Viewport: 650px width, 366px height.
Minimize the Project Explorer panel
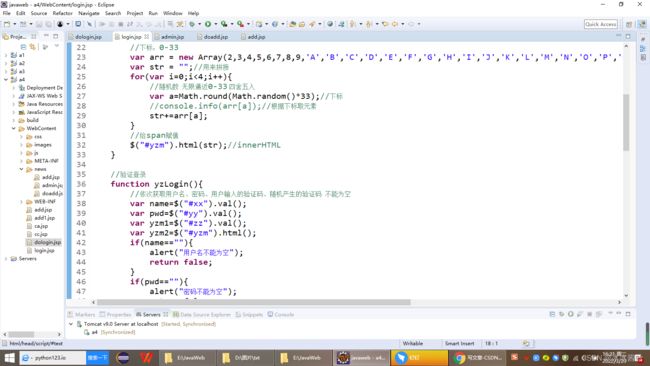(x=46, y=36)
